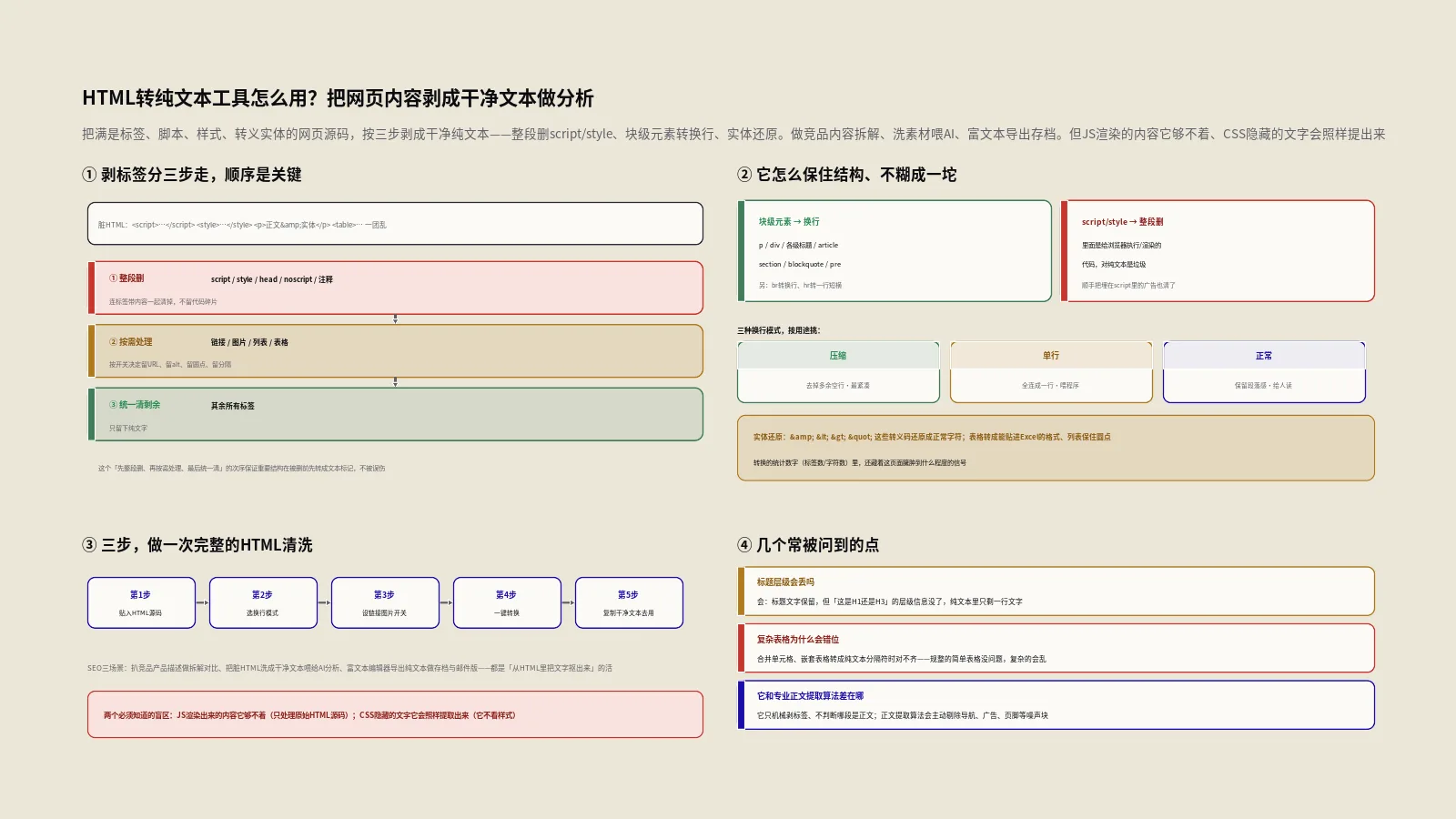This screenshot has height=819, width=1456.
Task: Click the footnote starting 这个「先整段删
Action: (241, 469)
